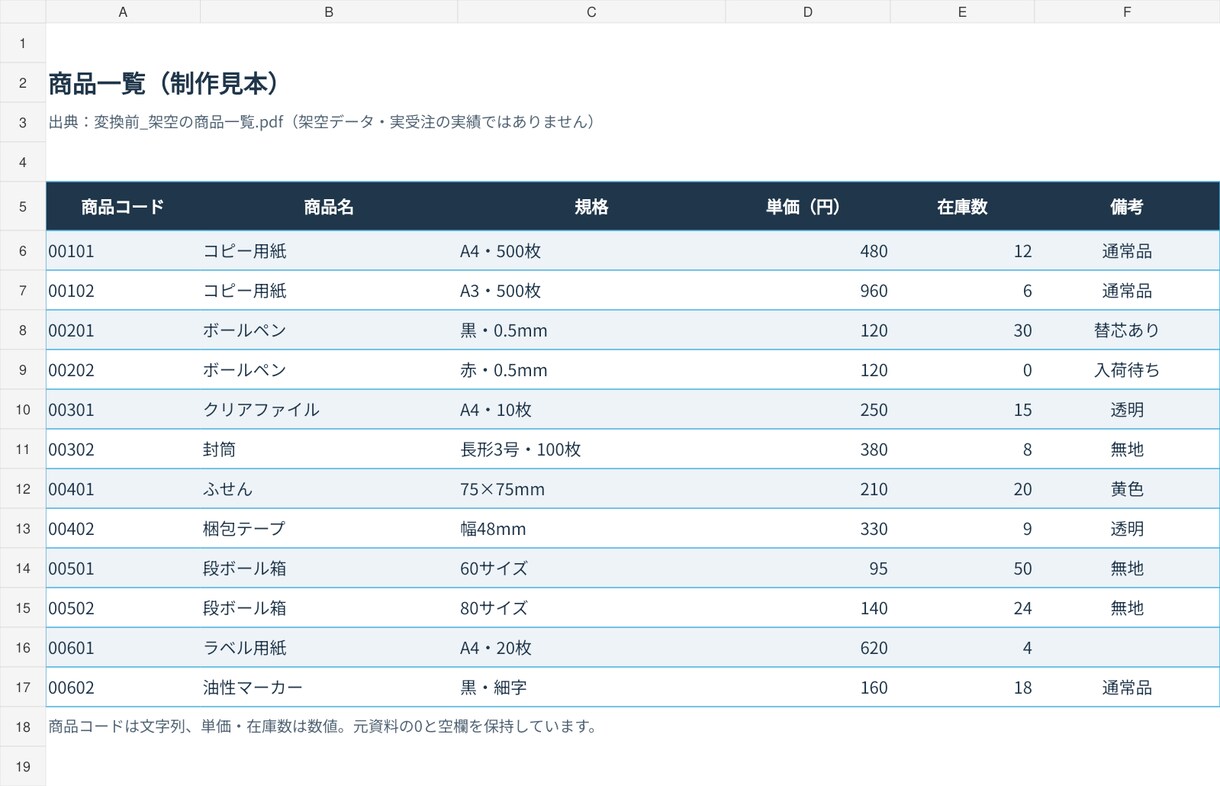Select row 19 header
This screenshot has height=786, width=1220.
click(23, 766)
